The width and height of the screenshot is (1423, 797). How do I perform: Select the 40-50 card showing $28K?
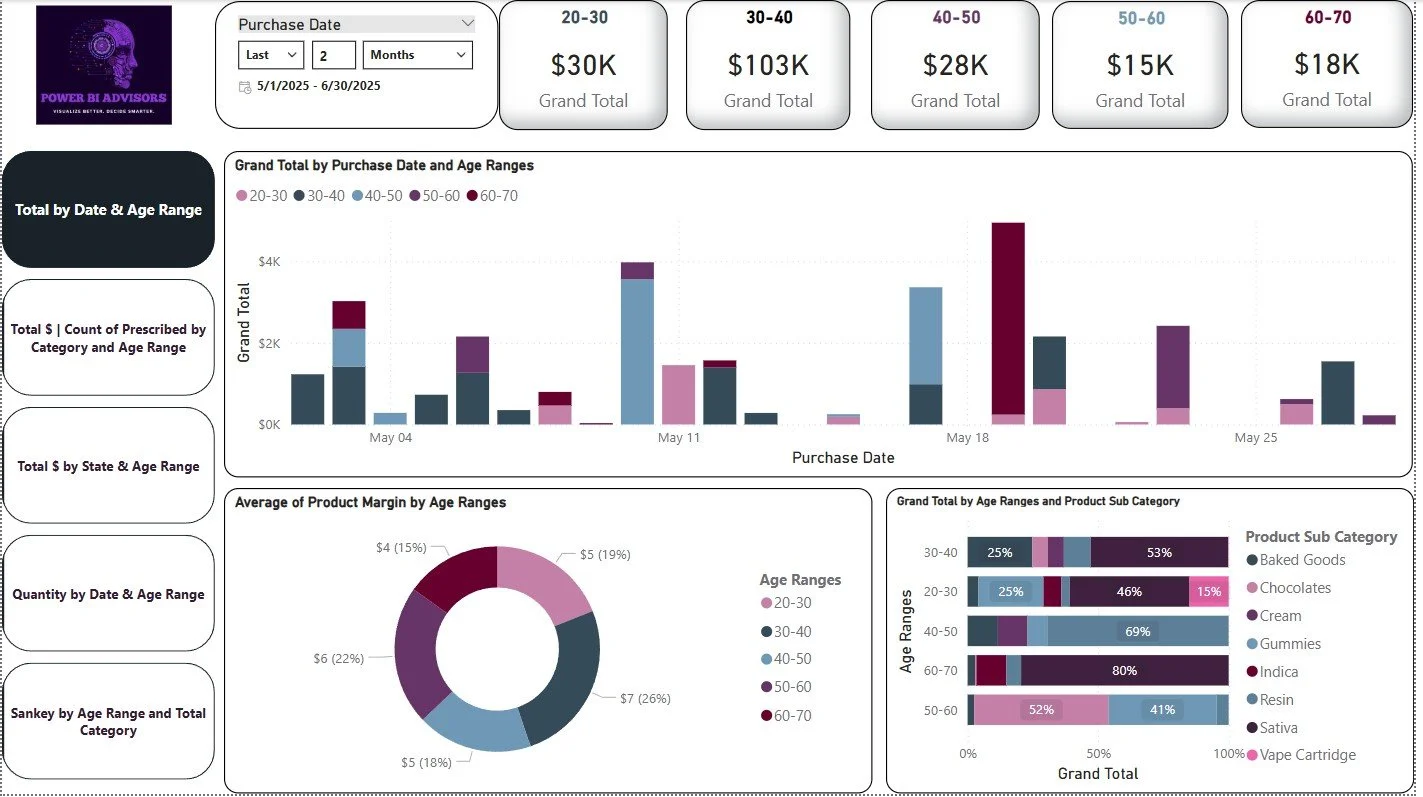(x=955, y=65)
